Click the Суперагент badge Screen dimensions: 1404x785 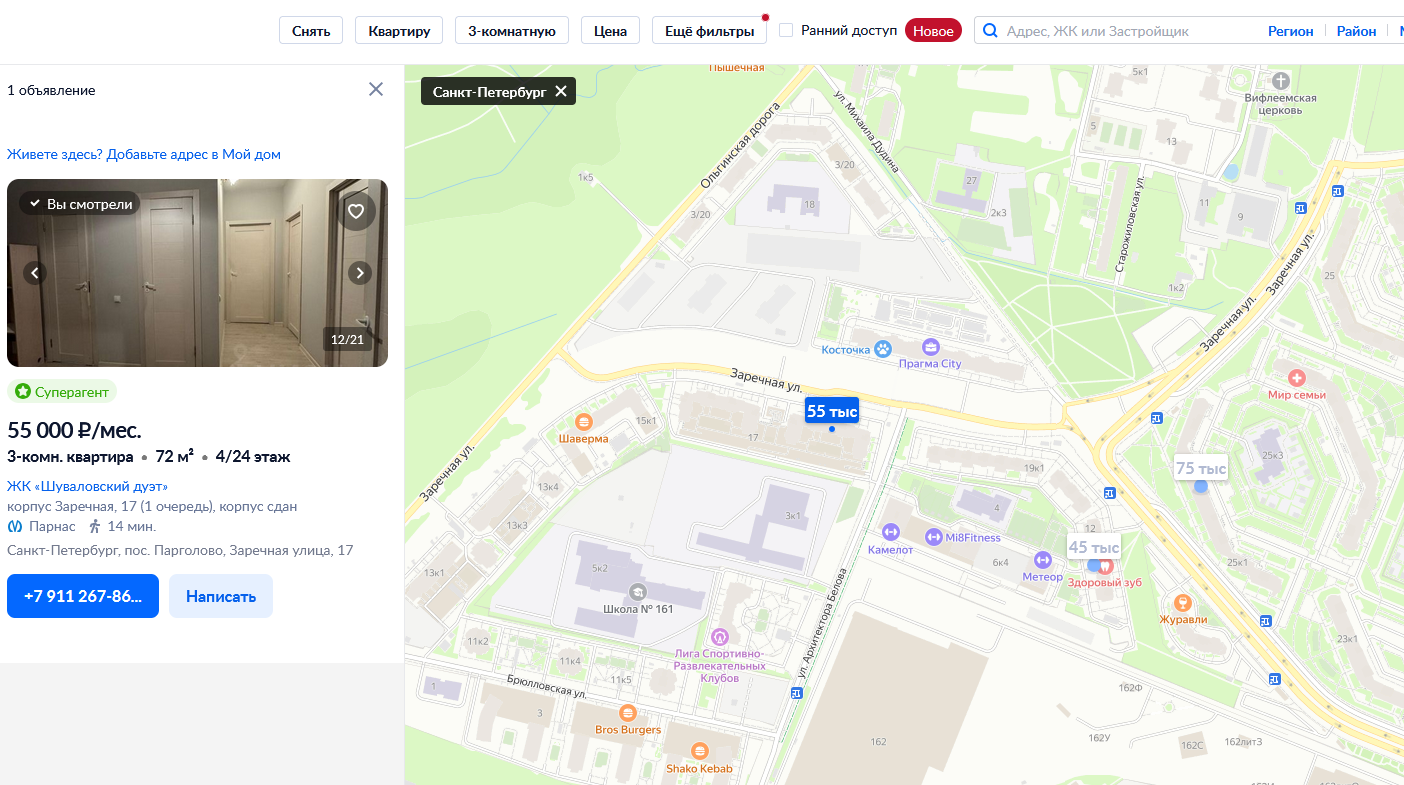(x=62, y=391)
